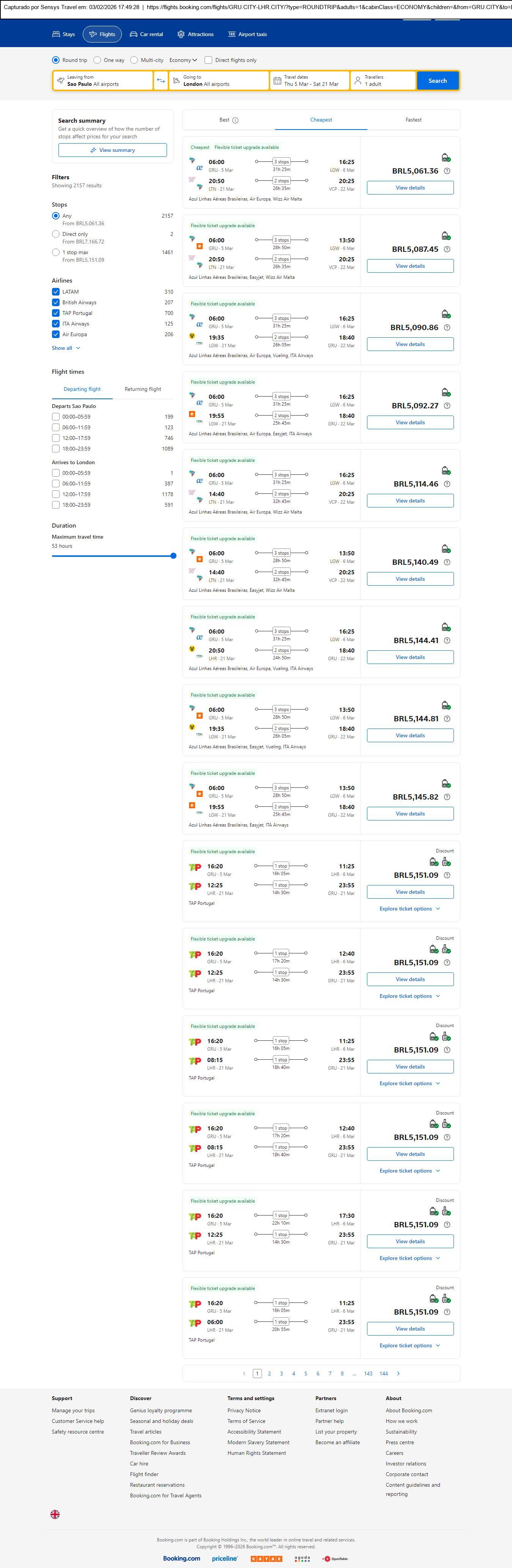This screenshot has height=1568, width=512.
Task: Expand the Show all airlines list
Action: point(66,348)
